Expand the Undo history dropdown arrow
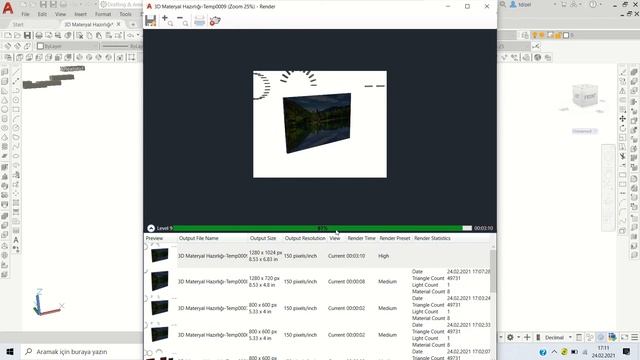Viewport: 640px width, 360px height. (x=138, y=36)
